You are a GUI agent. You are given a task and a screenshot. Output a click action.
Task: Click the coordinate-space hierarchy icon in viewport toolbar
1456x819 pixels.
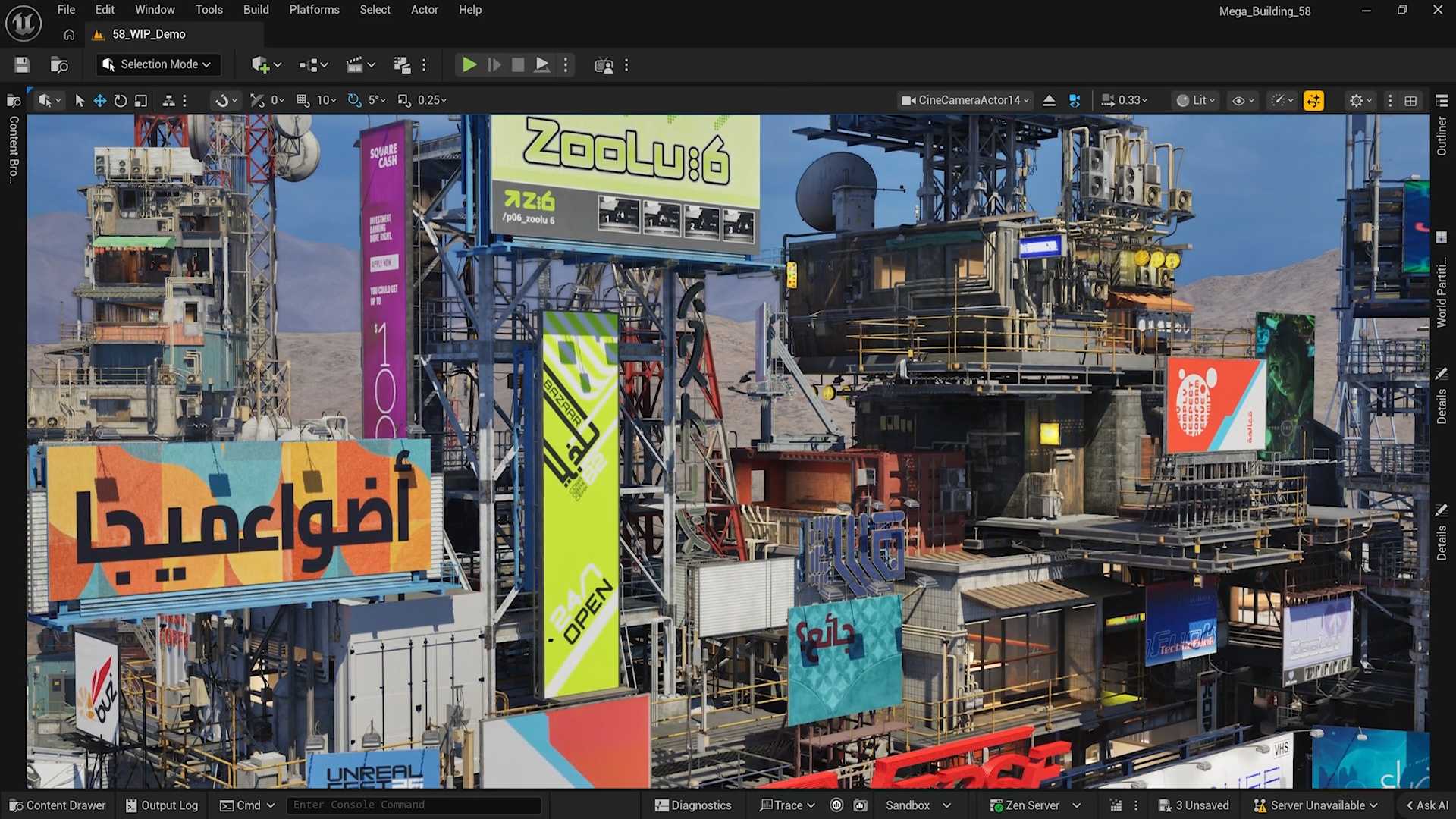click(x=168, y=100)
